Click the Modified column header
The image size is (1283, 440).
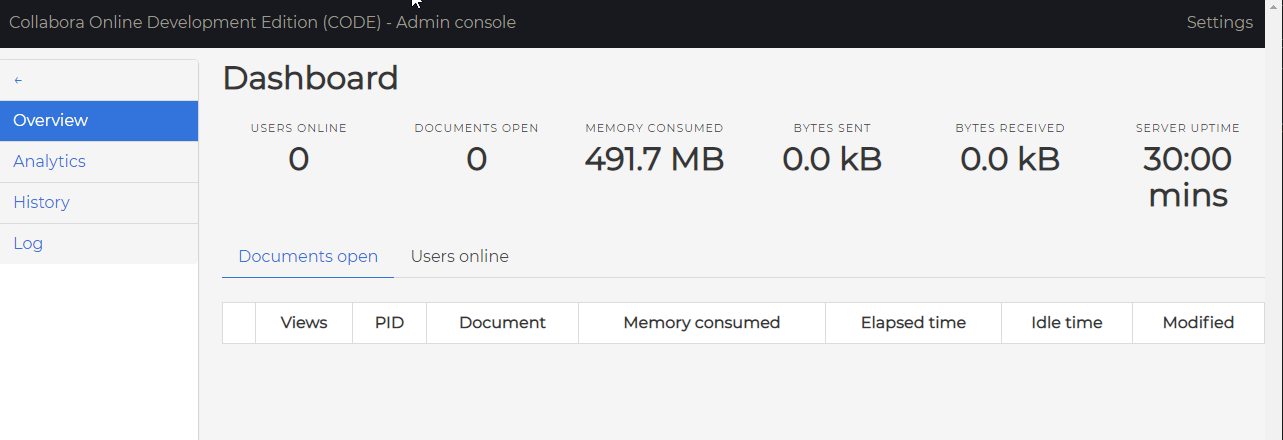click(x=1198, y=323)
